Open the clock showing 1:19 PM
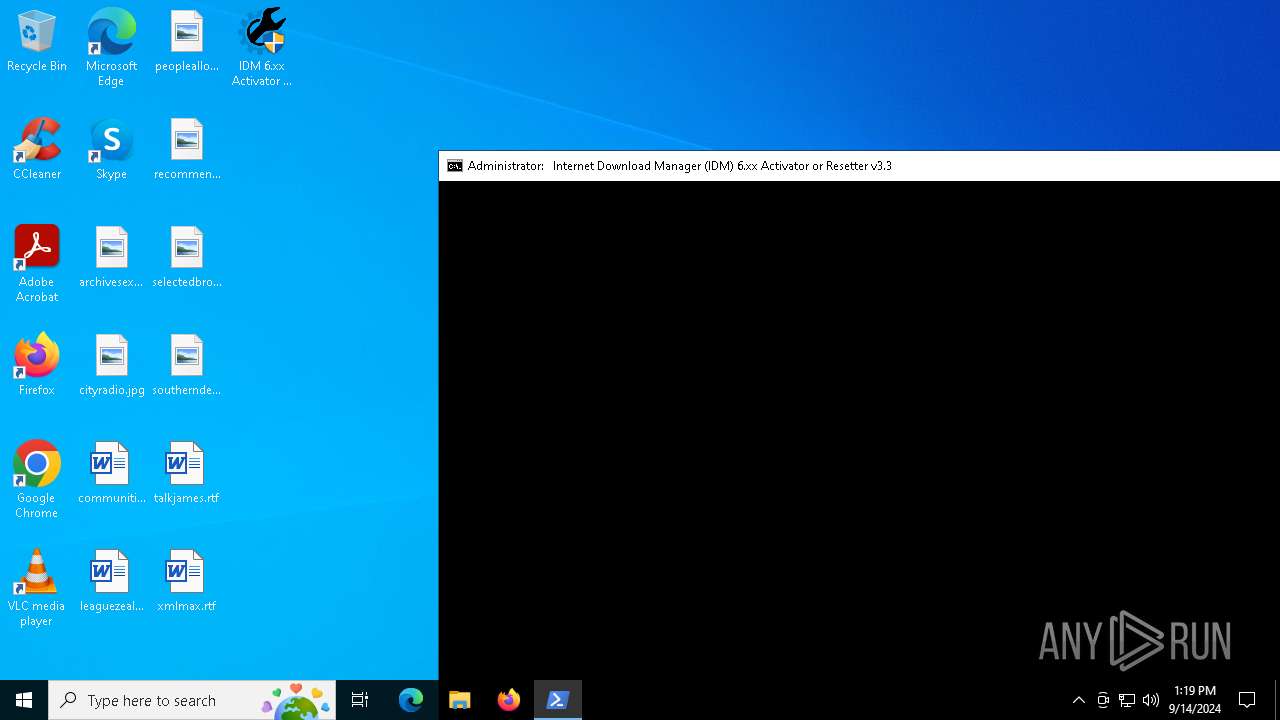The image size is (1280, 720). click(1195, 700)
